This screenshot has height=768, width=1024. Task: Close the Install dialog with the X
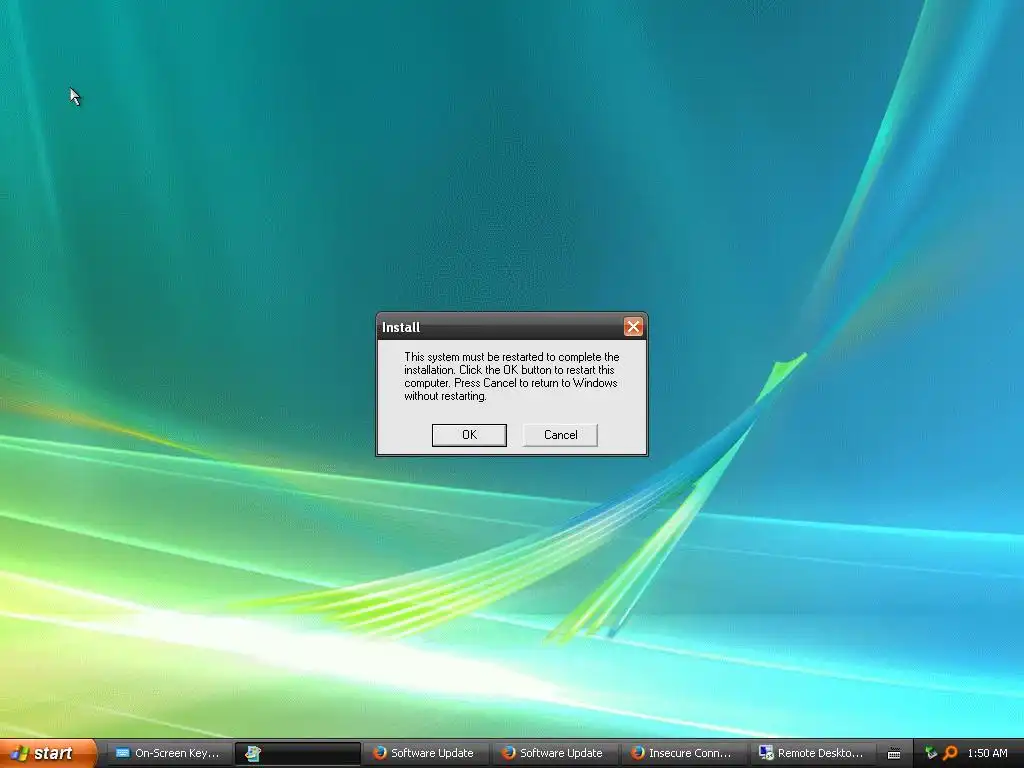click(x=633, y=327)
